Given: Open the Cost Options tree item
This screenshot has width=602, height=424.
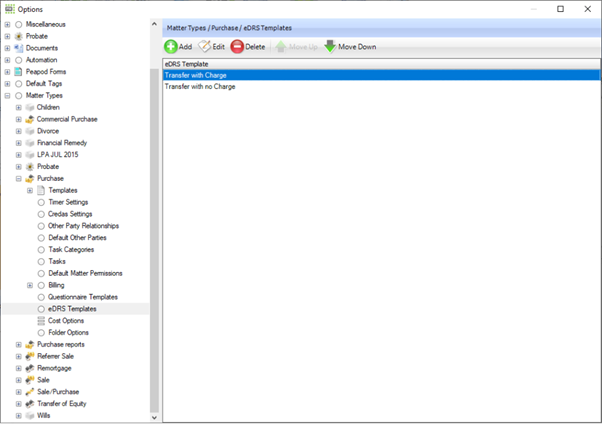Looking at the screenshot, I should (x=66, y=321).
